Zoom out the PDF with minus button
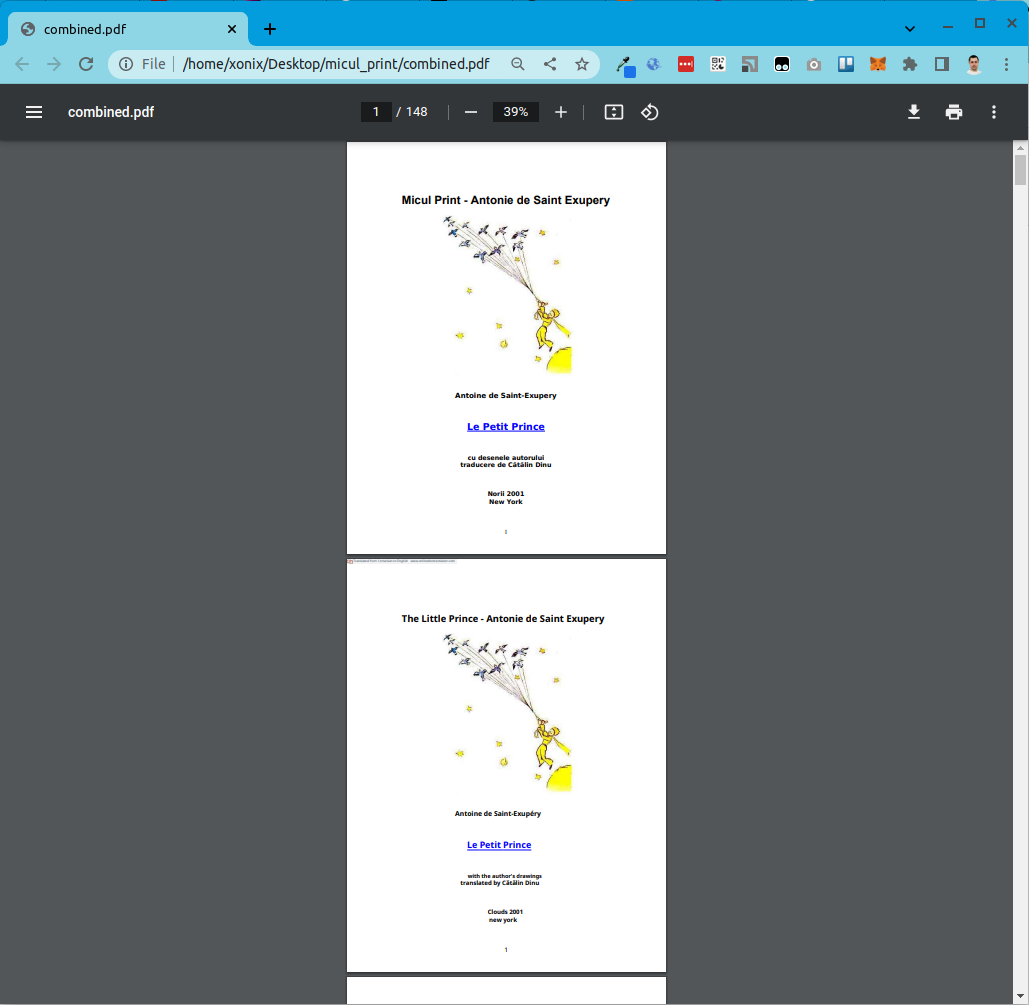The height and width of the screenshot is (1005, 1029). 471,112
